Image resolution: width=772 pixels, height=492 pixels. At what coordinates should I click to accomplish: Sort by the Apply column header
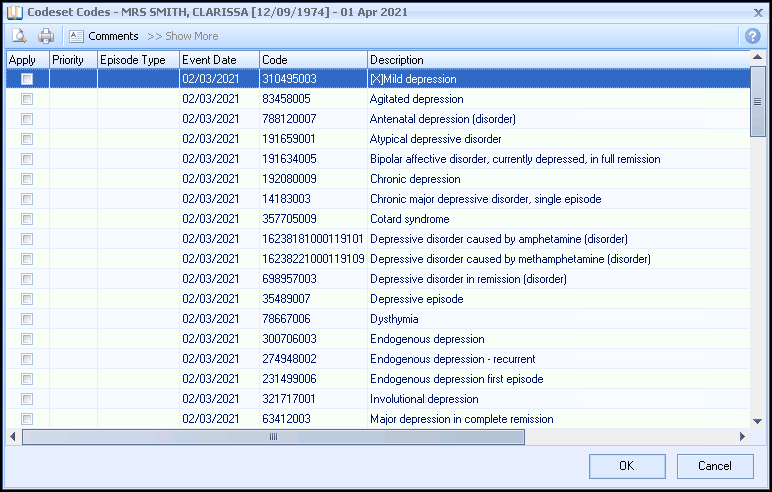point(28,60)
